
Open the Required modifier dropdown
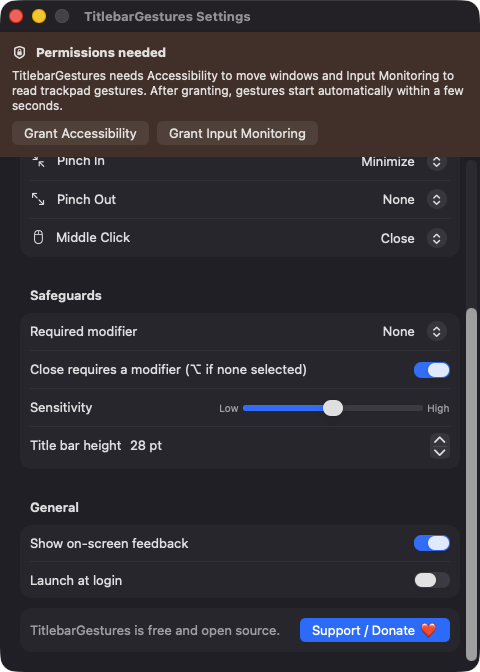(436, 331)
